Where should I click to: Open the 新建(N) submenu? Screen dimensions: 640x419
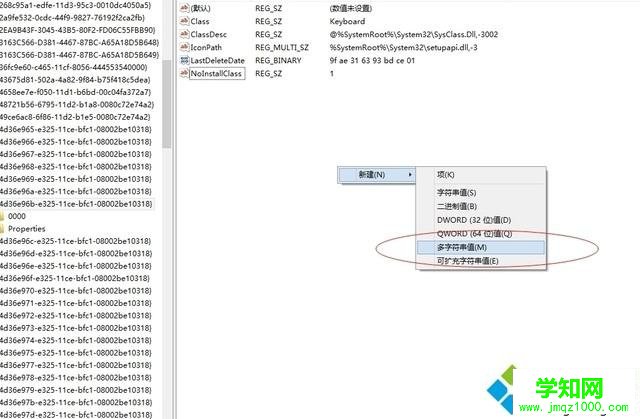pos(376,175)
